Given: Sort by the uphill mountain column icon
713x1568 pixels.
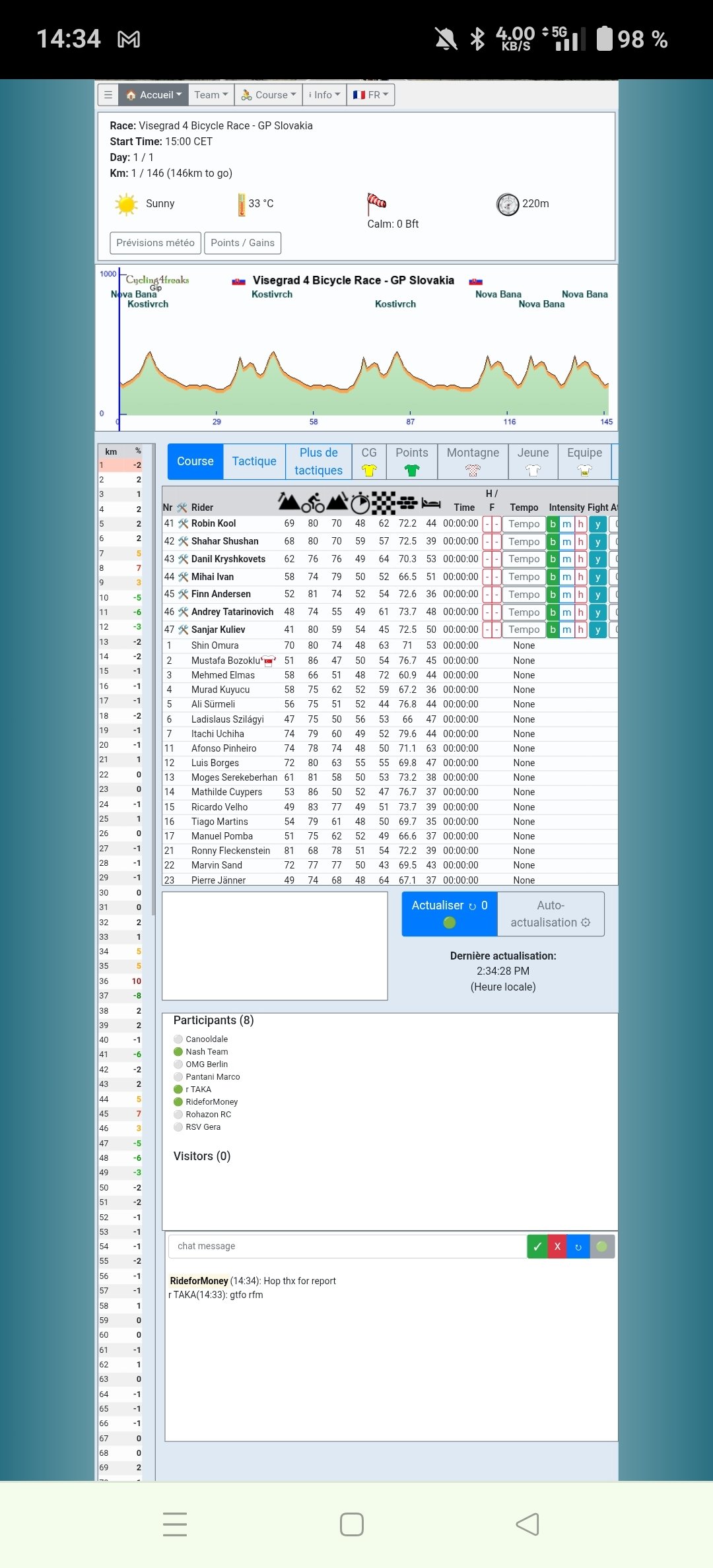Looking at the screenshot, I should 289,502.
